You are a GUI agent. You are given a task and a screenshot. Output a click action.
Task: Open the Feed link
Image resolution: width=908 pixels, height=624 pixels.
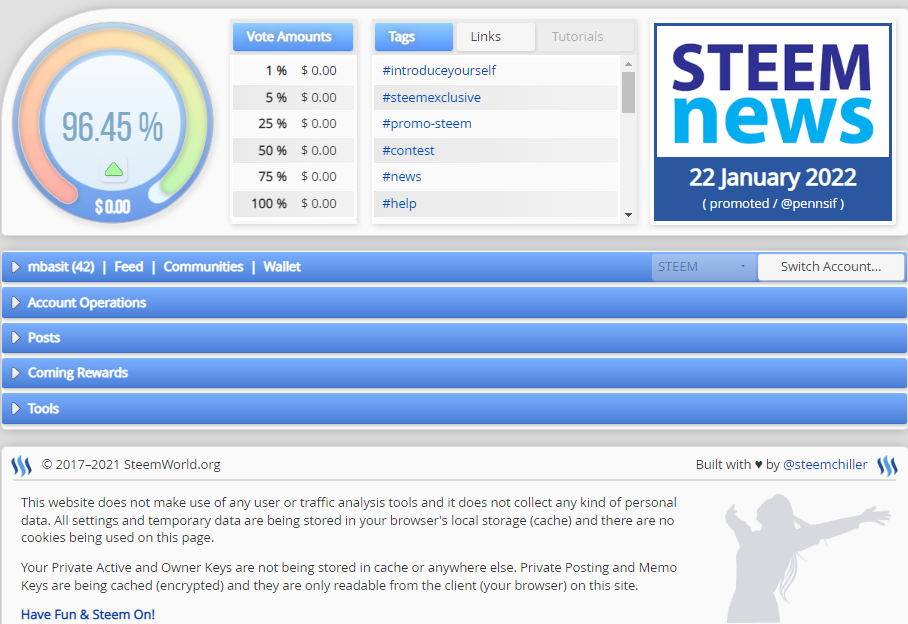(x=129, y=267)
